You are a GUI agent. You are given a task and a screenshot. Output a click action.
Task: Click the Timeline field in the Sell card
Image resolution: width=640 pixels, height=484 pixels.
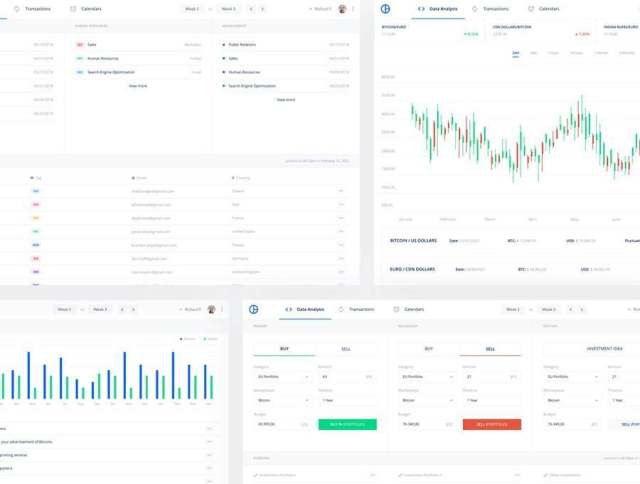point(492,400)
